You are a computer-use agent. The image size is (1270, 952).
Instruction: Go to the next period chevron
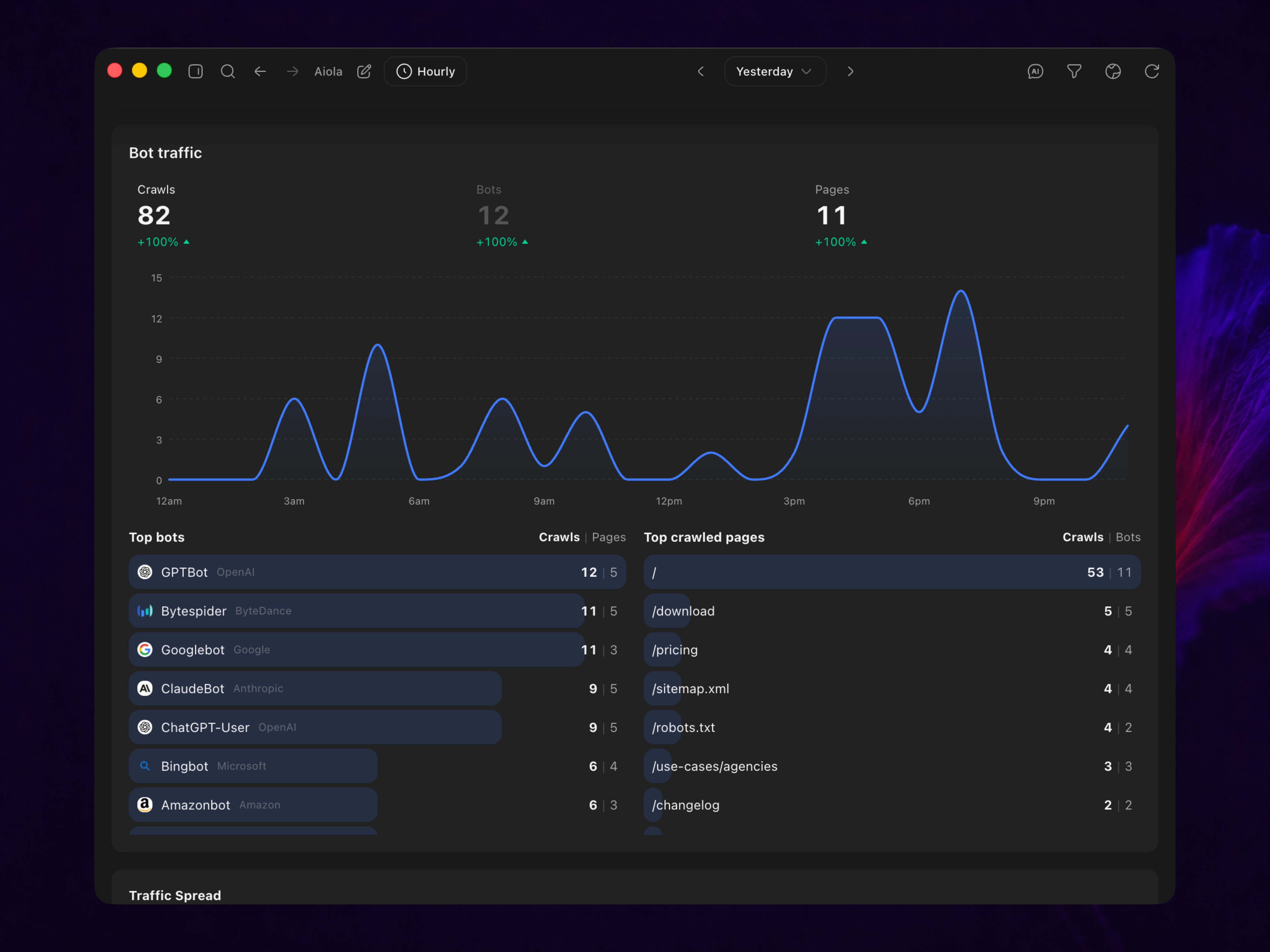point(850,71)
